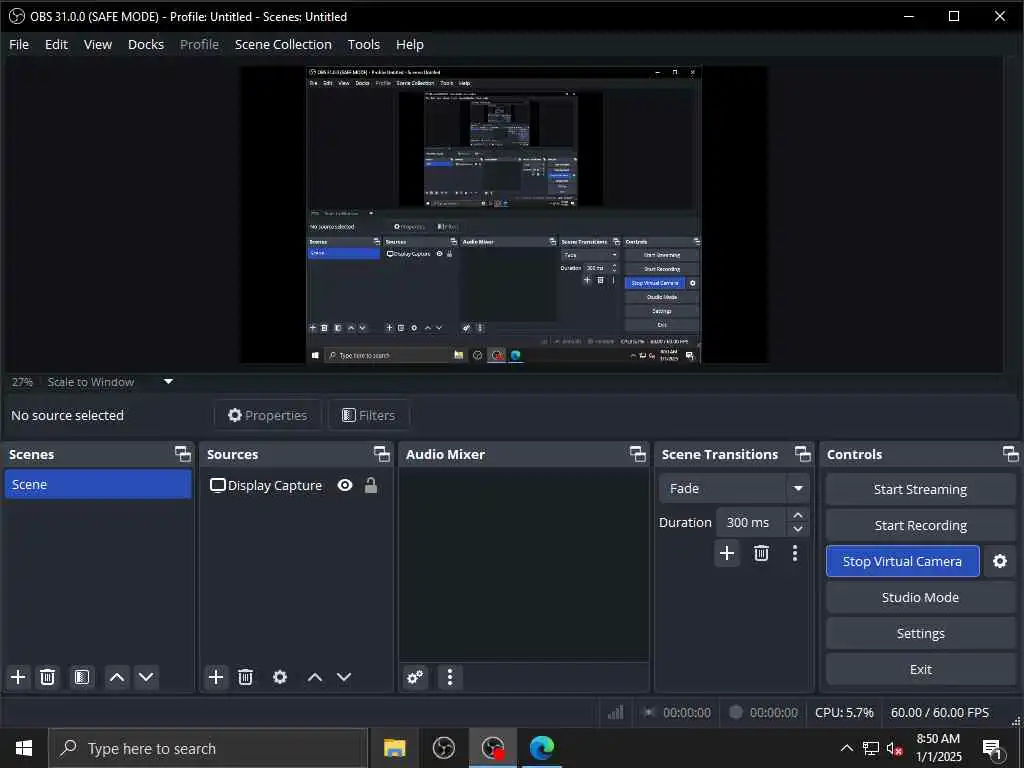Switch to first OBS taskbar icon
The width and height of the screenshot is (1024, 768).
click(443, 748)
